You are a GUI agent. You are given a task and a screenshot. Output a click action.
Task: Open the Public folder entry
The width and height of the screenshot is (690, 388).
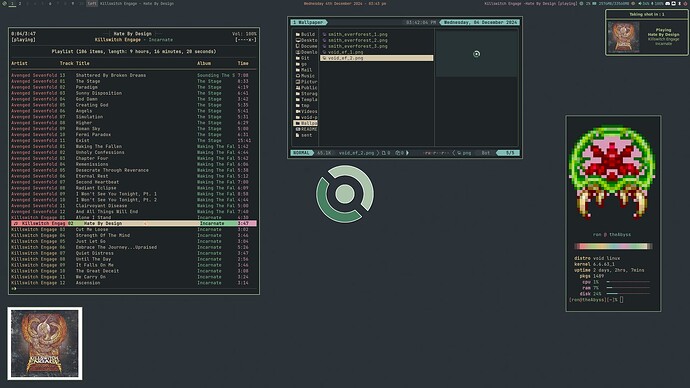305,88
